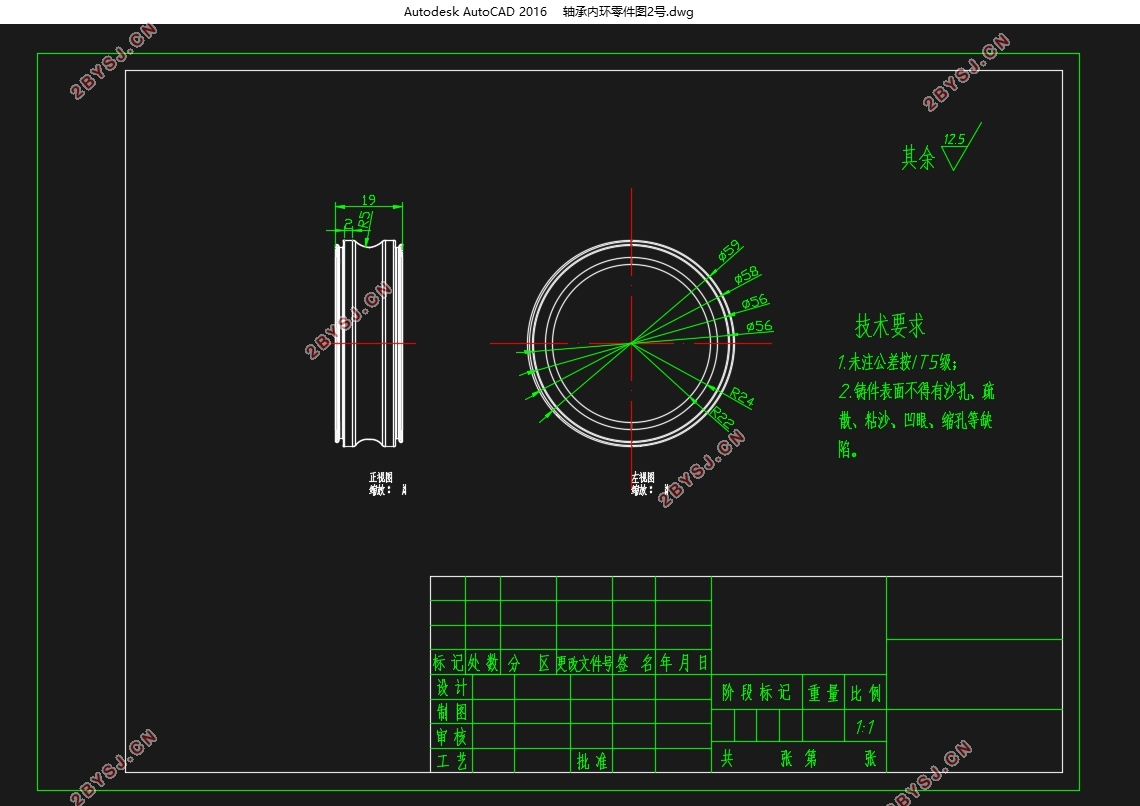Click the 批准 label in title block
The width and height of the screenshot is (1140, 806).
tap(592, 761)
